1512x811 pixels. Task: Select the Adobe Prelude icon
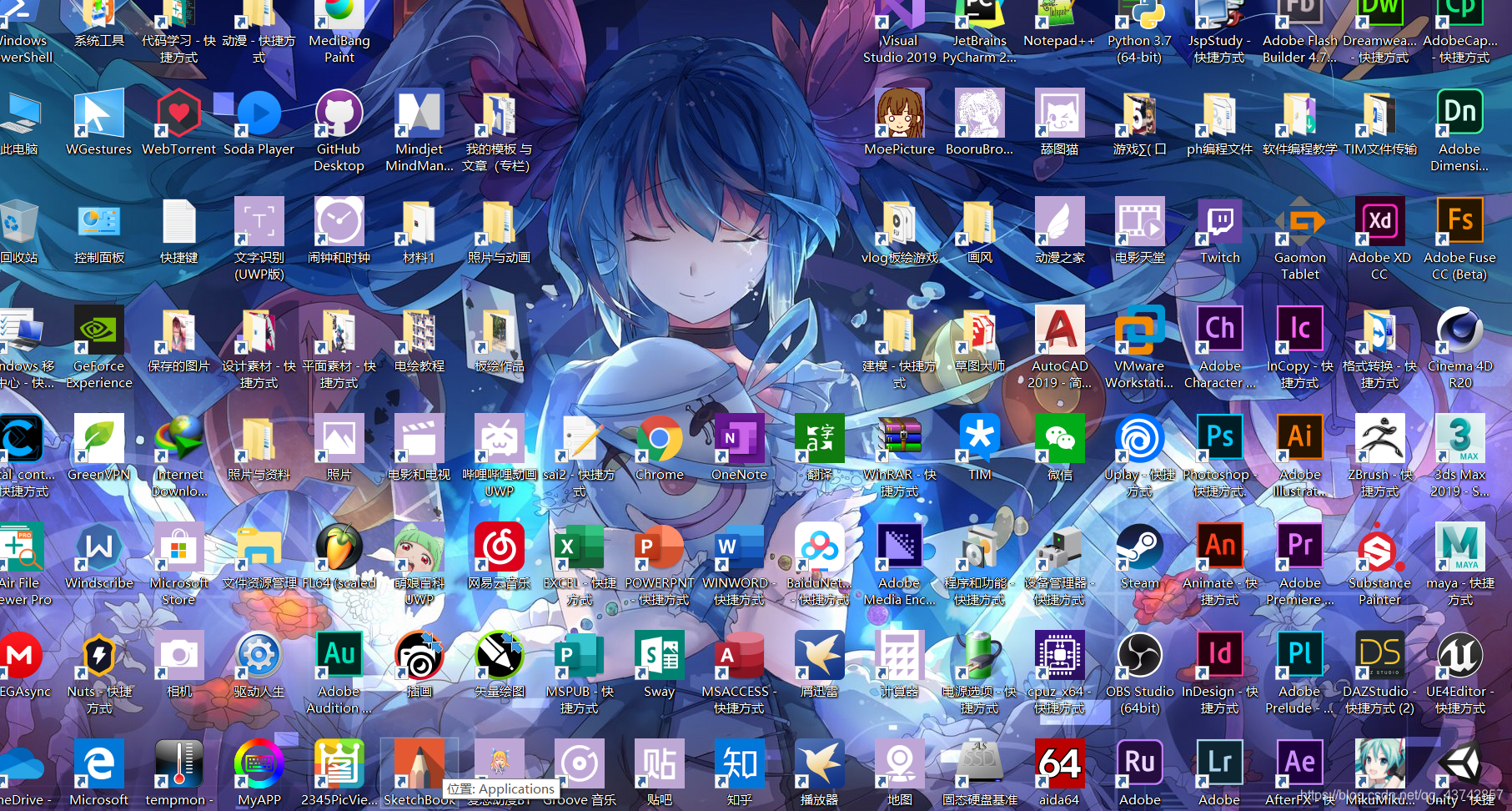click(1299, 656)
